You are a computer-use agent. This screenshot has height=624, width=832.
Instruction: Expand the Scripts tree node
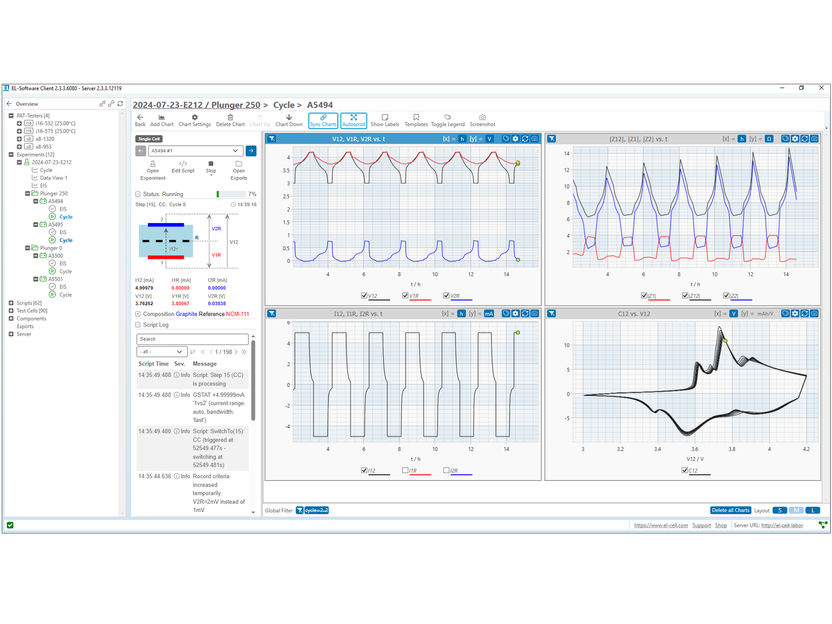click(x=11, y=302)
